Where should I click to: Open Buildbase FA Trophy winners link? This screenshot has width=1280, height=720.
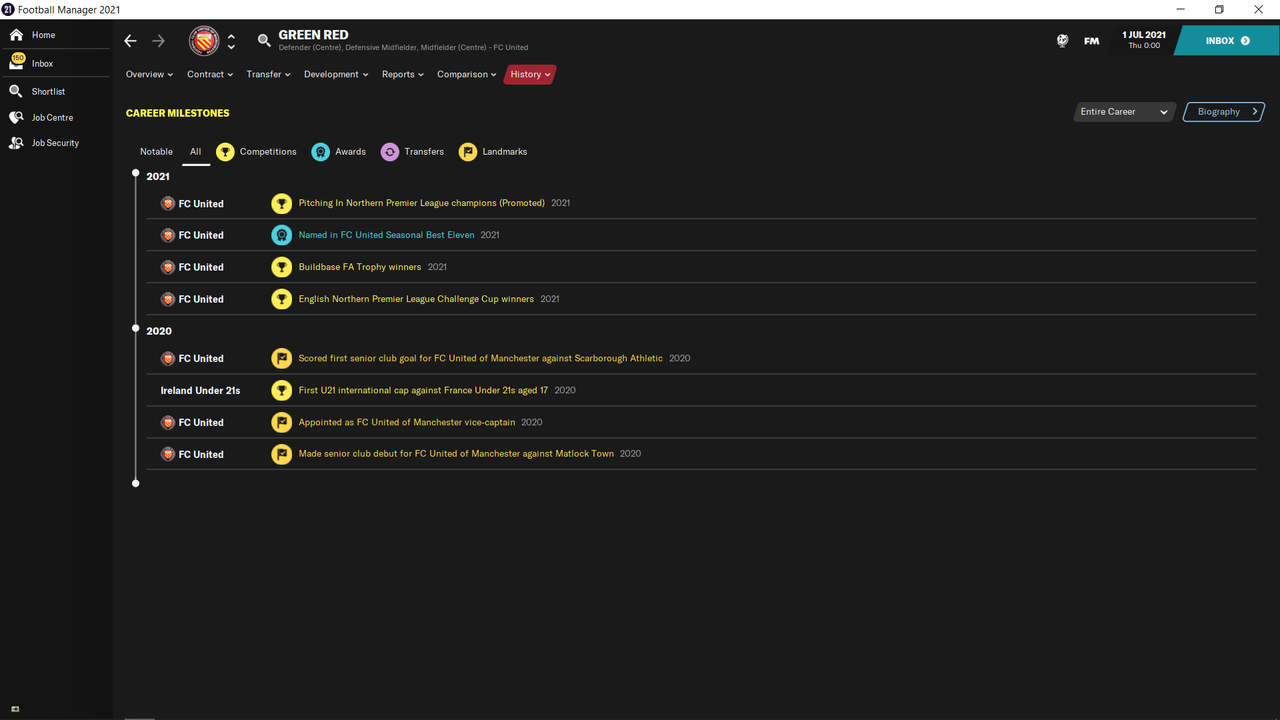(x=360, y=267)
